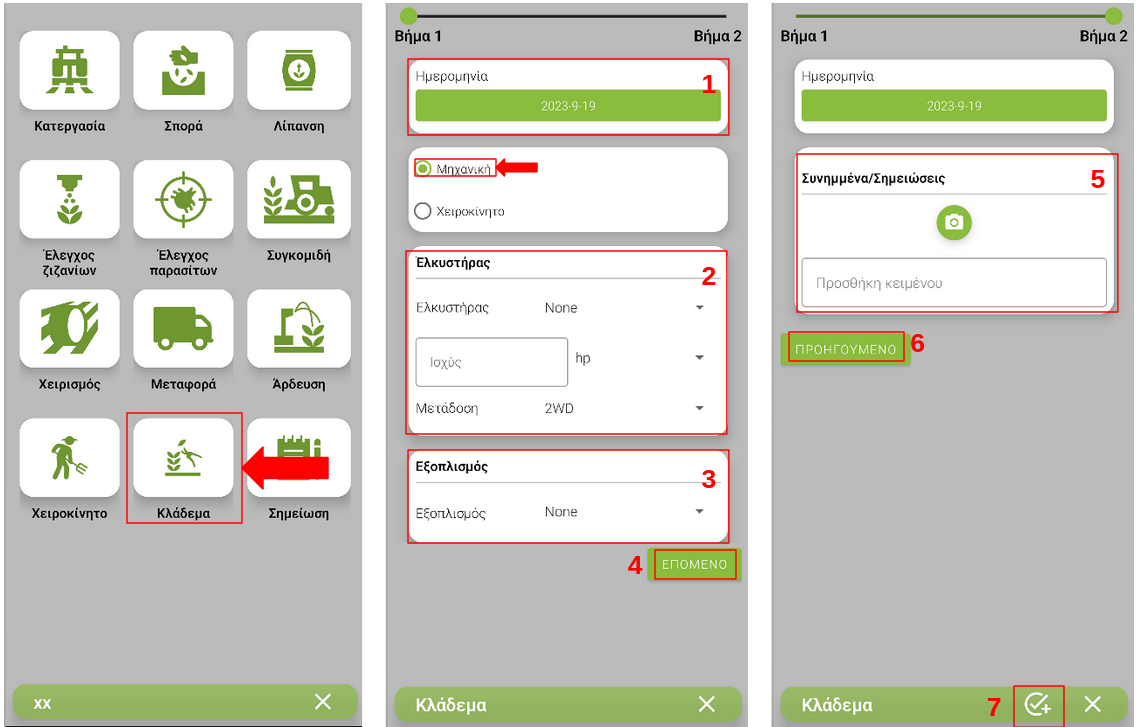The width and height of the screenshot is (1136, 727).
Task: Select the Μηχανική radio button
Action: click(x=423, y=169)
